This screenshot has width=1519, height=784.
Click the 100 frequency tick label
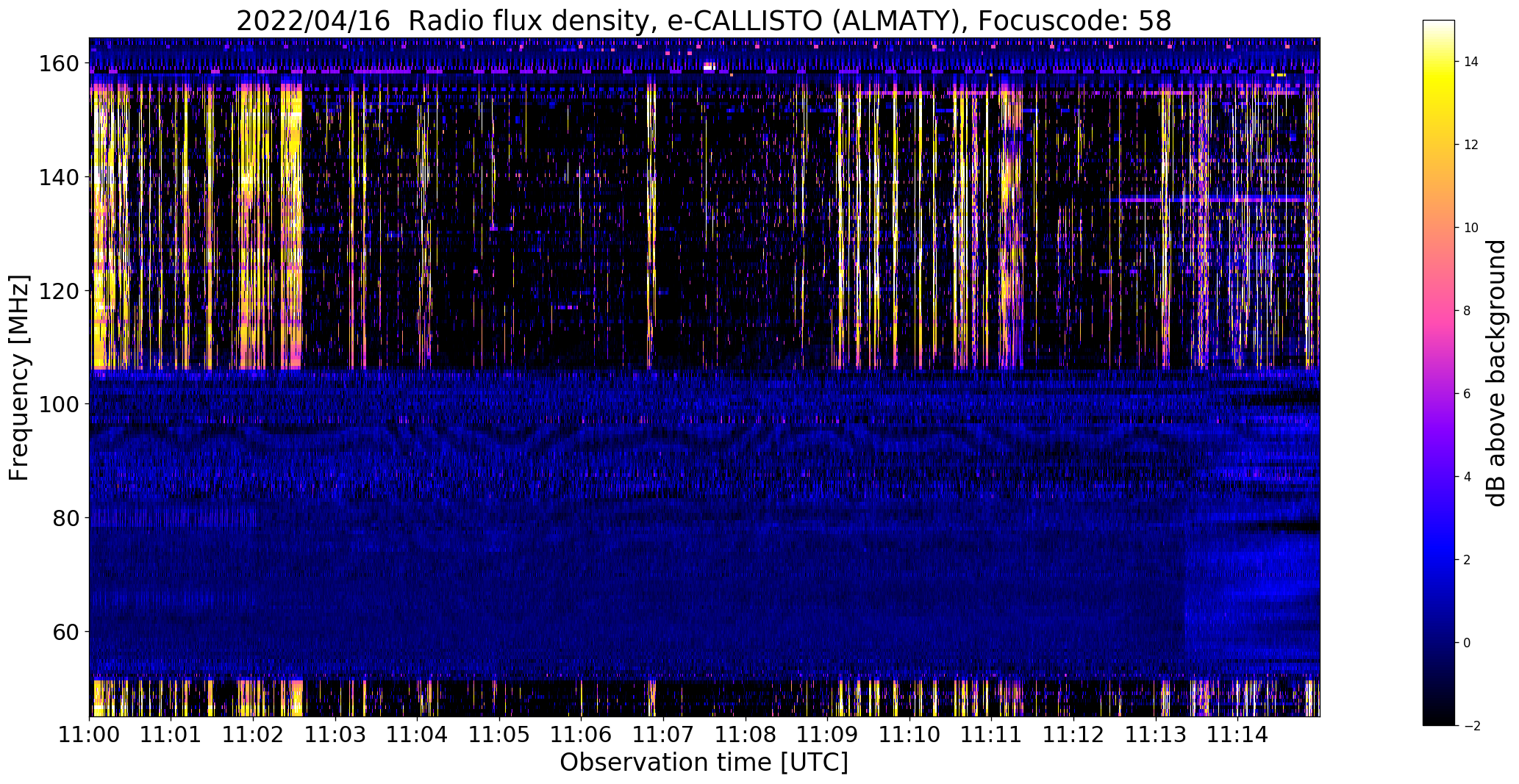pos(60,405)
